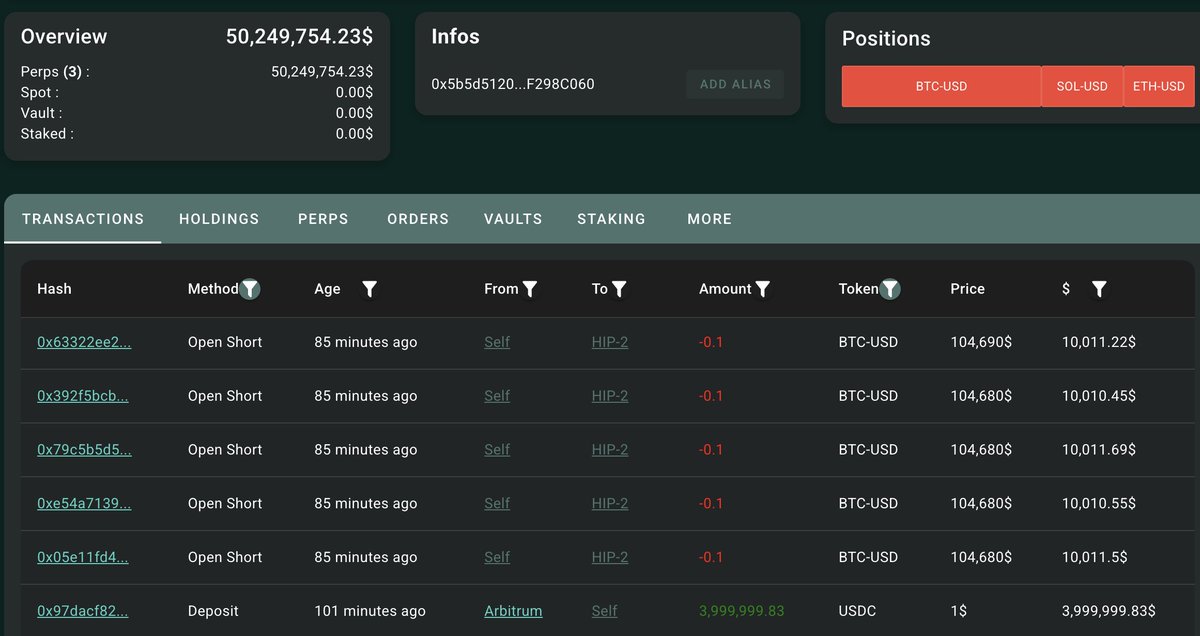The height and width of the screenshot is (636, 1200).
Task: Select the SOL-USD position segment
Action: click(1082, 86)
